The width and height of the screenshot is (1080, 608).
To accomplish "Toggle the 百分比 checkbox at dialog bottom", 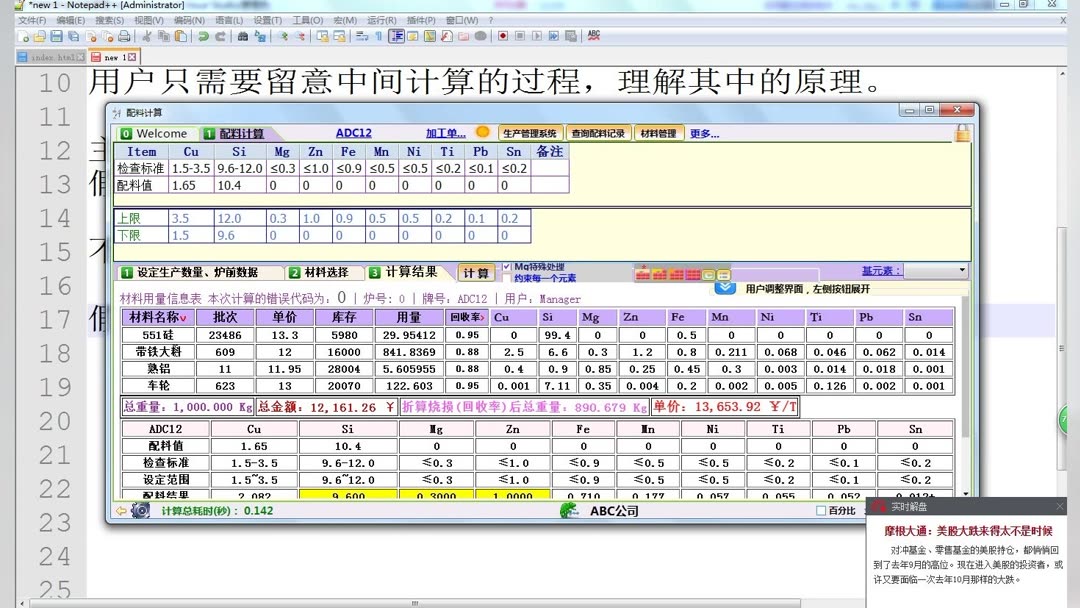I will click(819, 508).
